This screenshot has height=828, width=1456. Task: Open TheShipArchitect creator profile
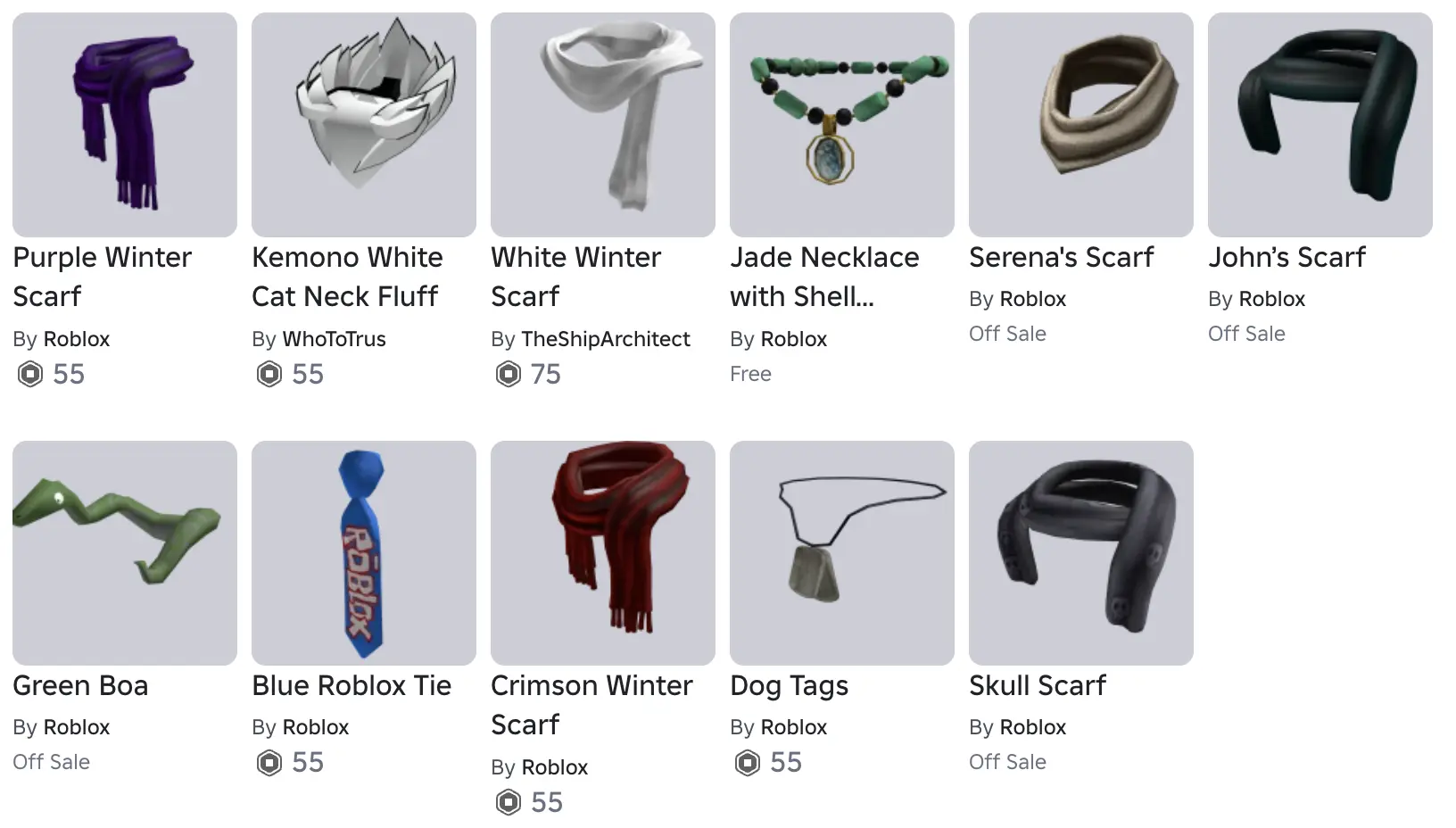(x=606, y=339)
